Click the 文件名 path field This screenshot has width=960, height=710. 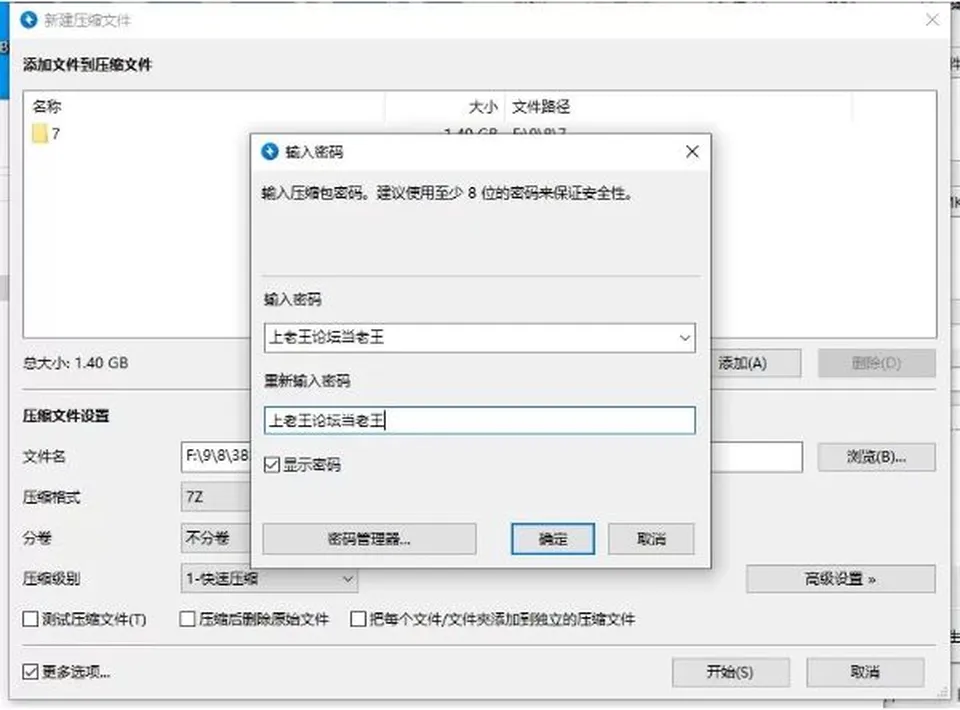[x=216, y=457]
